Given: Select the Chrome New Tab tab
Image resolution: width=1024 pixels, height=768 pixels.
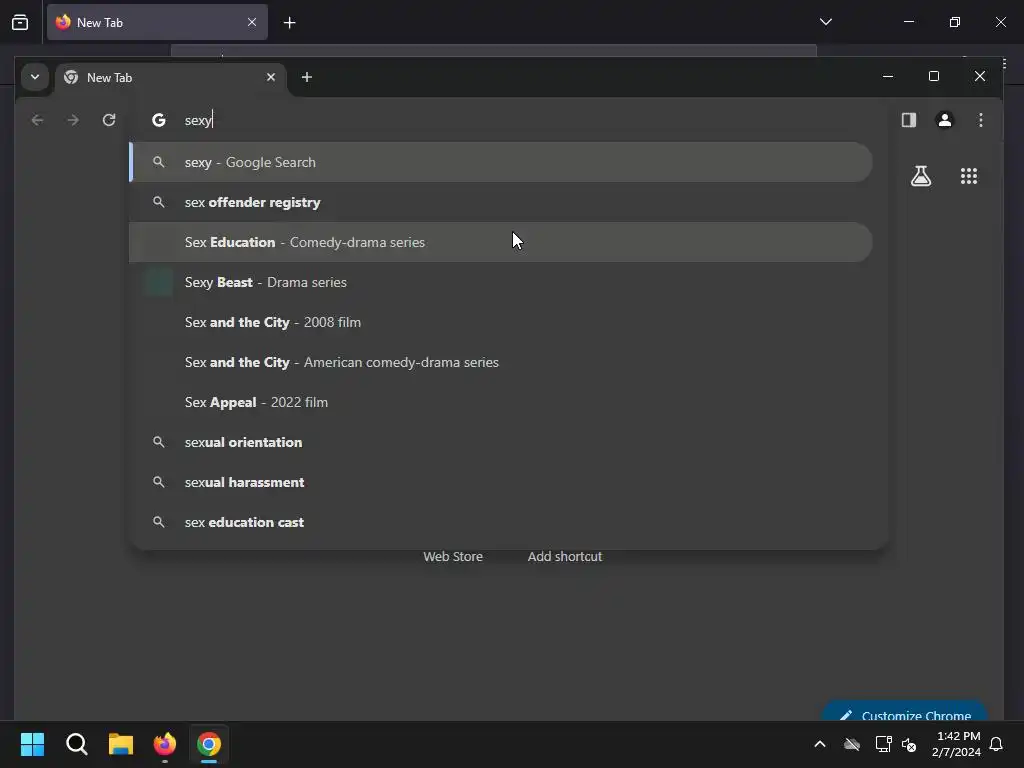Looking at the screenshot, I should coord(172,78).
